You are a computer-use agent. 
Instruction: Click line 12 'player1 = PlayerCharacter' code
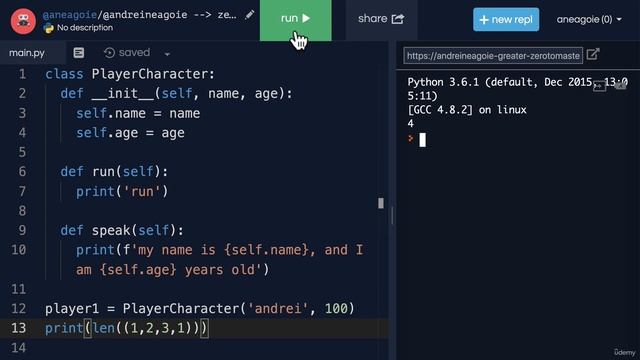click(200, 309)
